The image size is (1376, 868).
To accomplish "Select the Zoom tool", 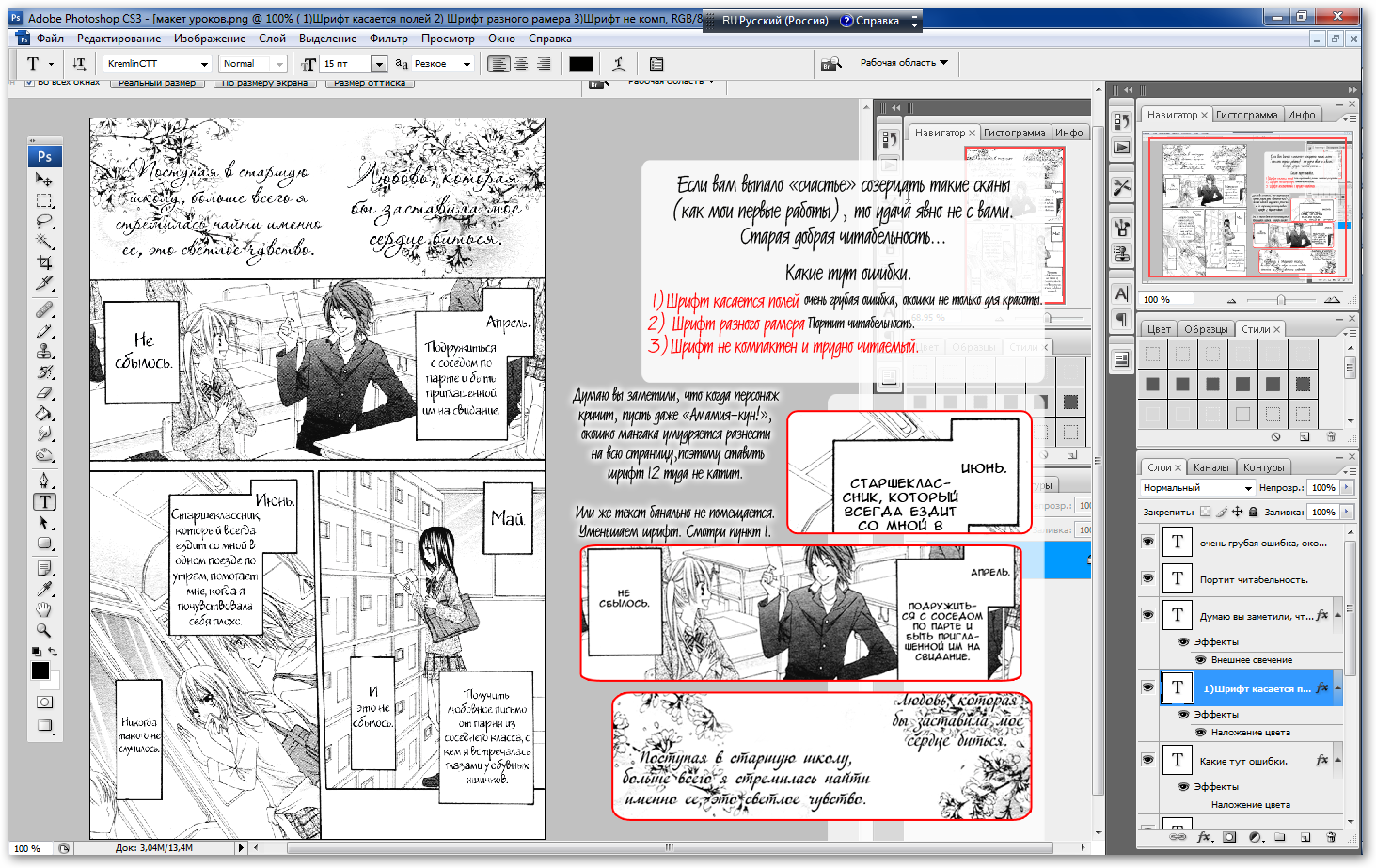I will tap(44, 630).
